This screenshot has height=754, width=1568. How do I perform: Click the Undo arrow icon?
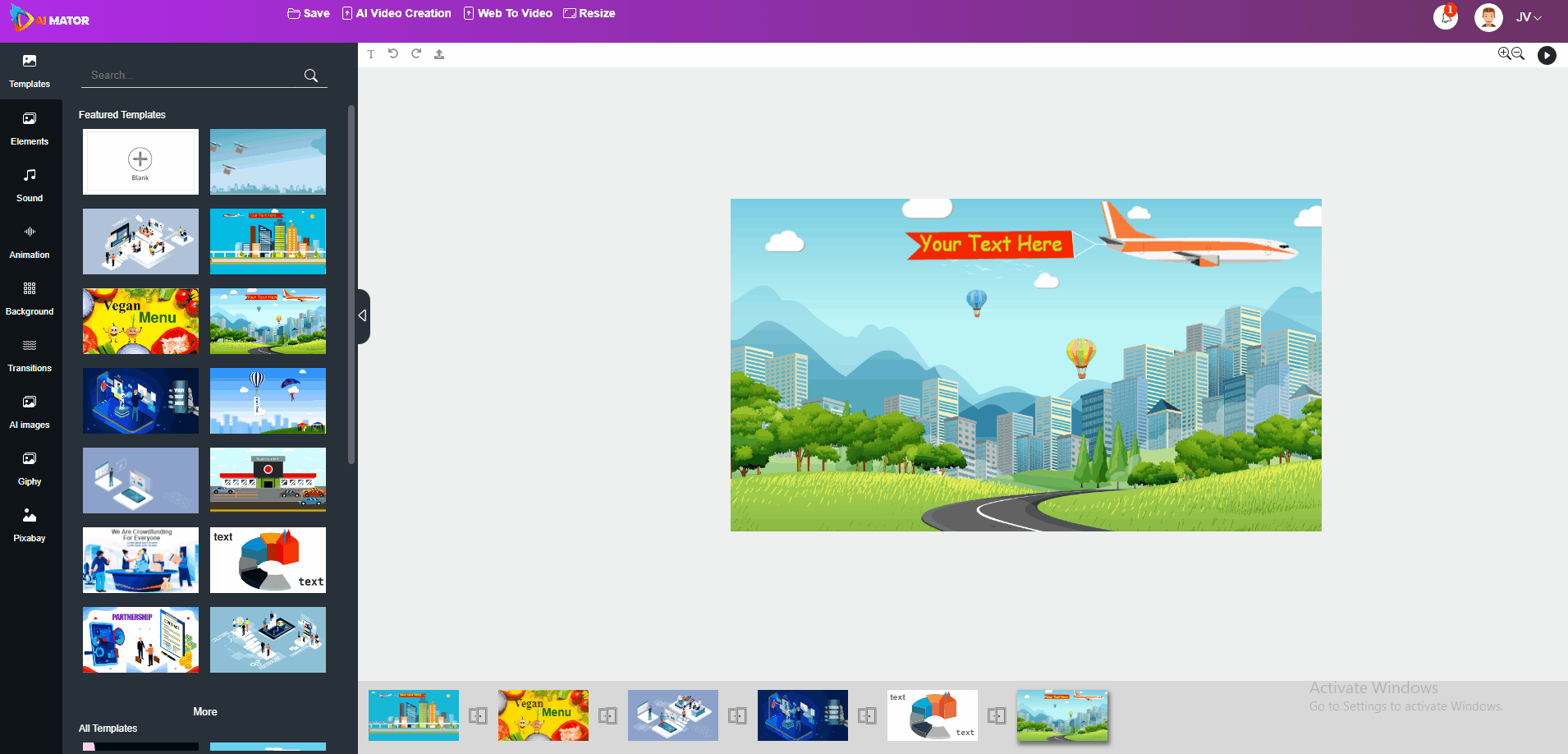click(393, 54)
